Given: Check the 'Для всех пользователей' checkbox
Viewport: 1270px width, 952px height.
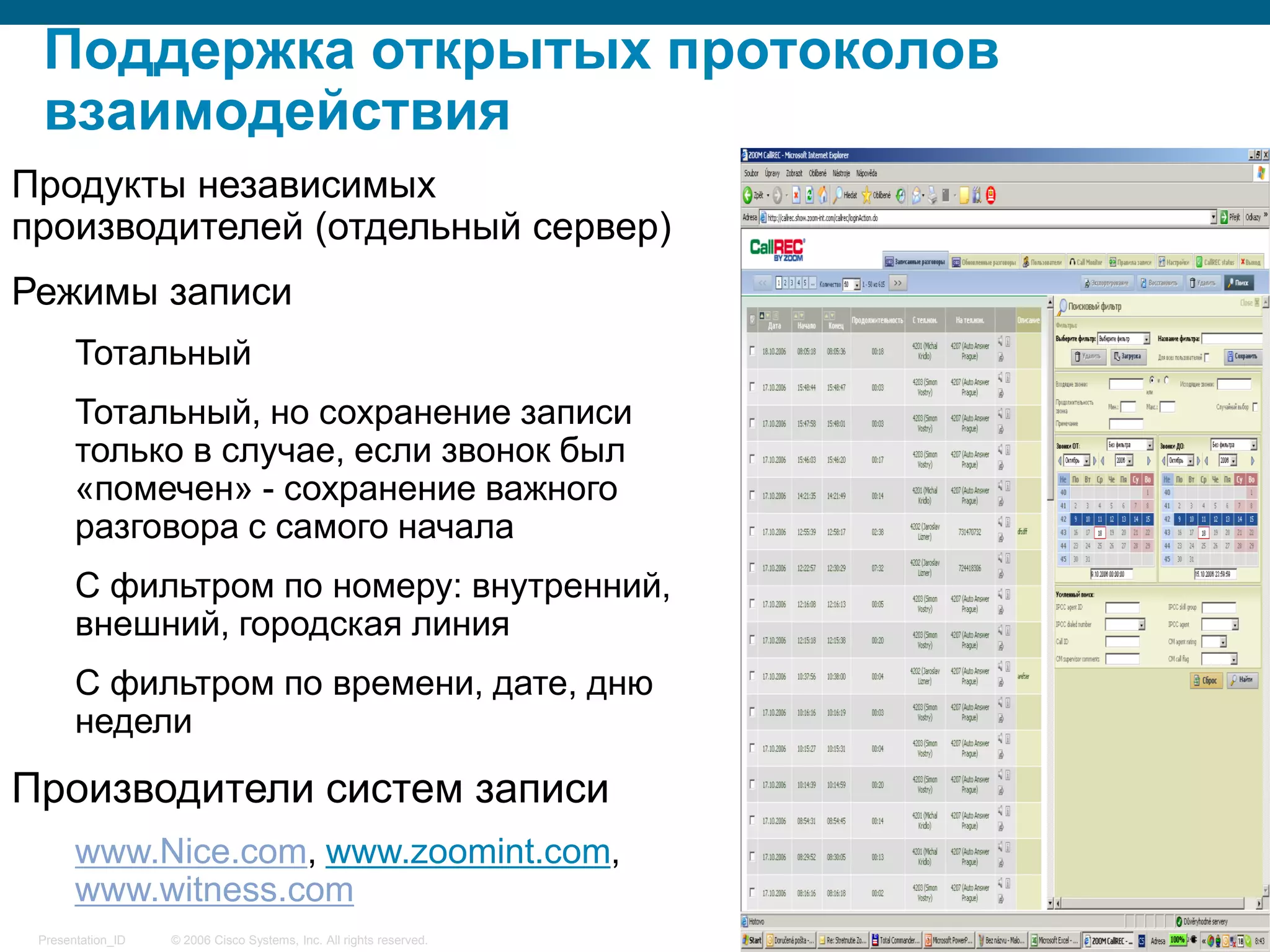Looking at the screenshot, I should [1207, 358].
